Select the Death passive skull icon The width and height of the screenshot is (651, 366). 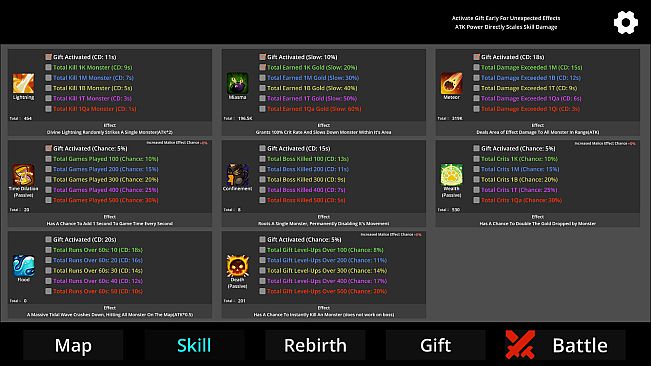[x=237, y=266]
